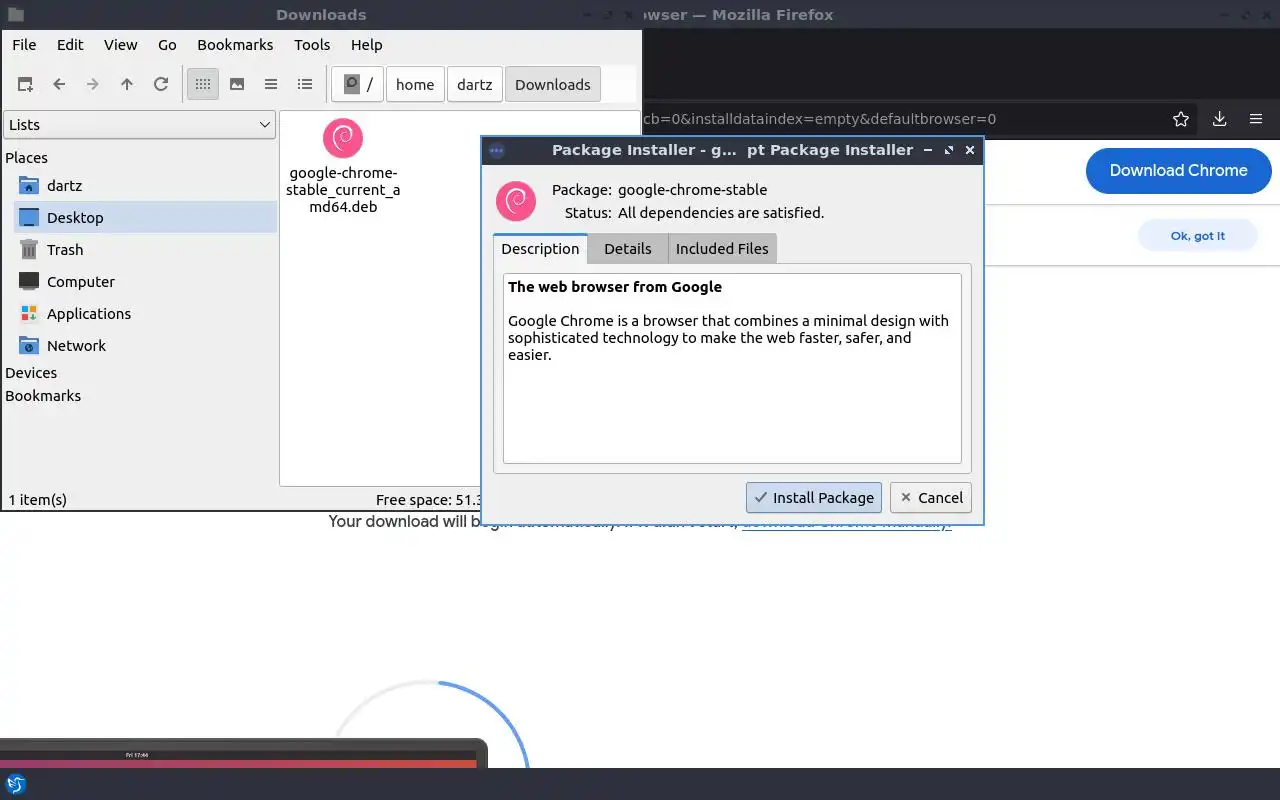Open the Go menu
The image size is (1280, 800).
167,45
